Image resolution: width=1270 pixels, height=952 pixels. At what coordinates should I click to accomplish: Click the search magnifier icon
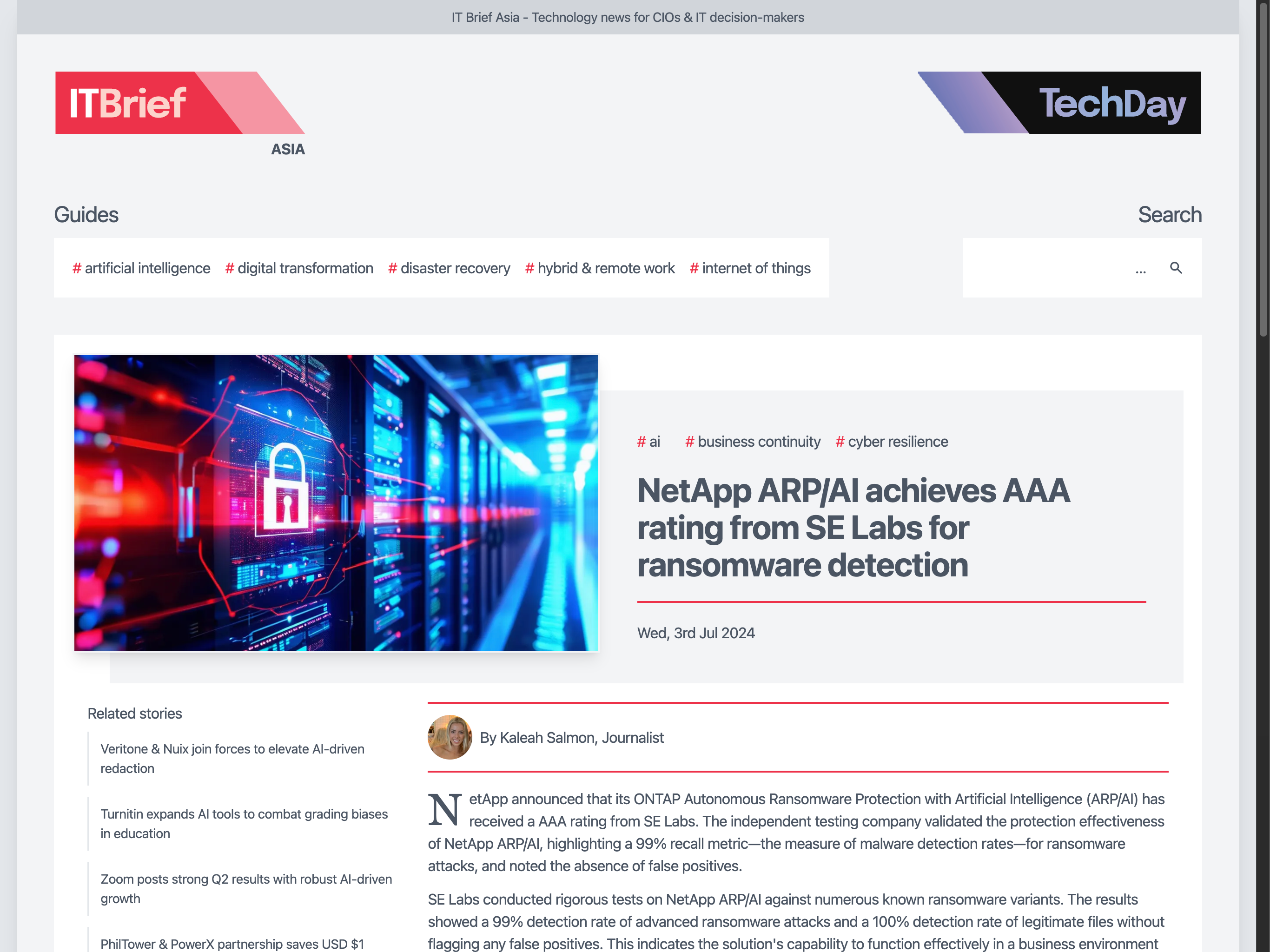(x=1176, y=268)
